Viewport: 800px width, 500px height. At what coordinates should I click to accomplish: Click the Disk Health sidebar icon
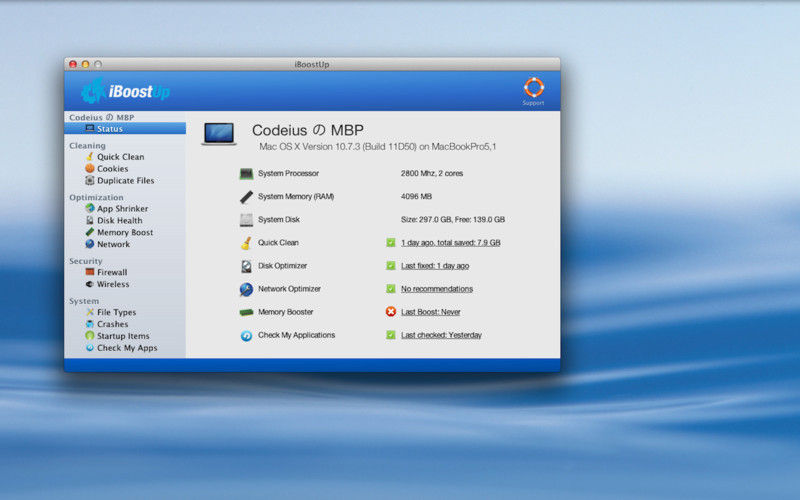(x=90, y=220)
